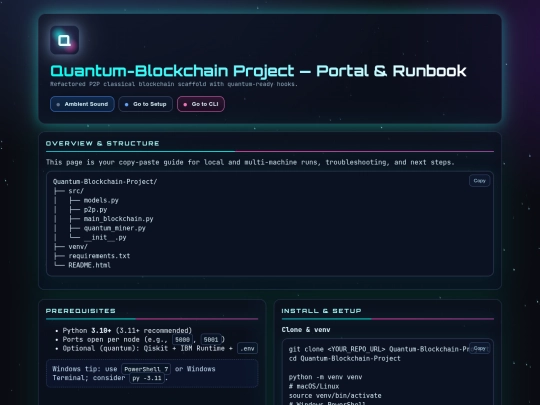540x405 pixels.
Task: Click the Install & Setup heading
Action: coord(321,311)
